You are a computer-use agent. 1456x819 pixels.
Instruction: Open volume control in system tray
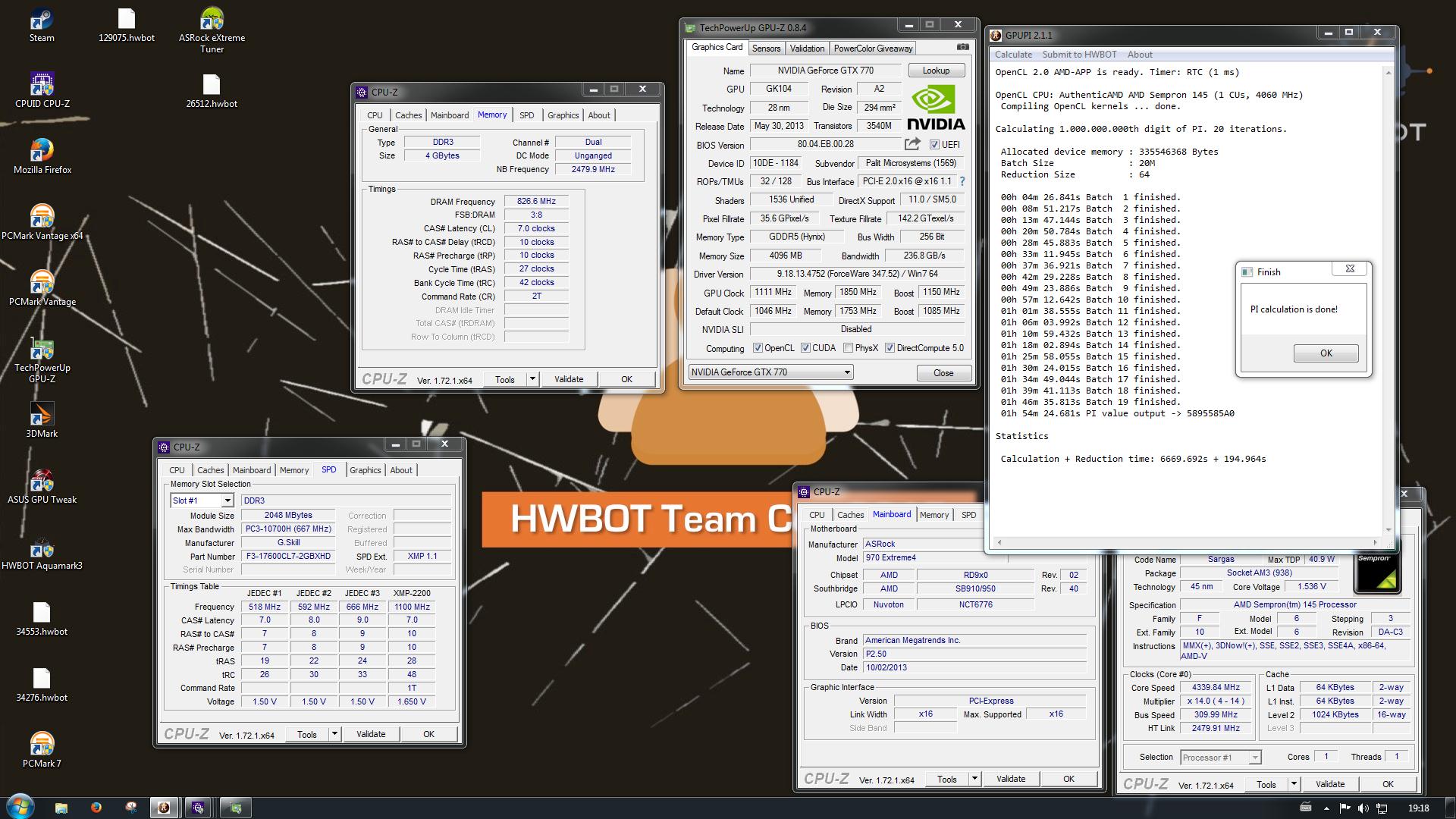point(1363,808)
